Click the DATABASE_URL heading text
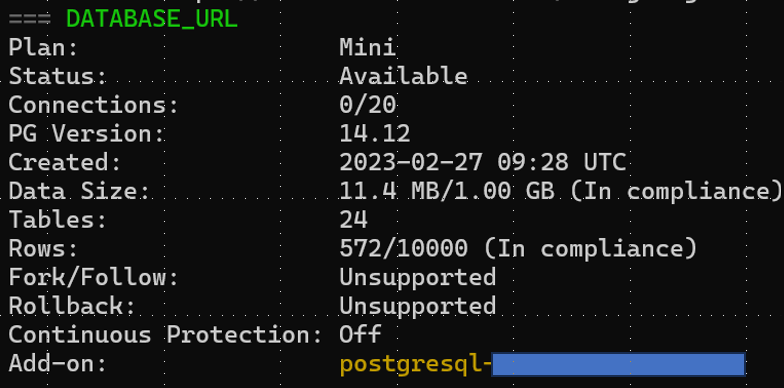The width and height of the screenshot is (784, 388). (152, 20)
